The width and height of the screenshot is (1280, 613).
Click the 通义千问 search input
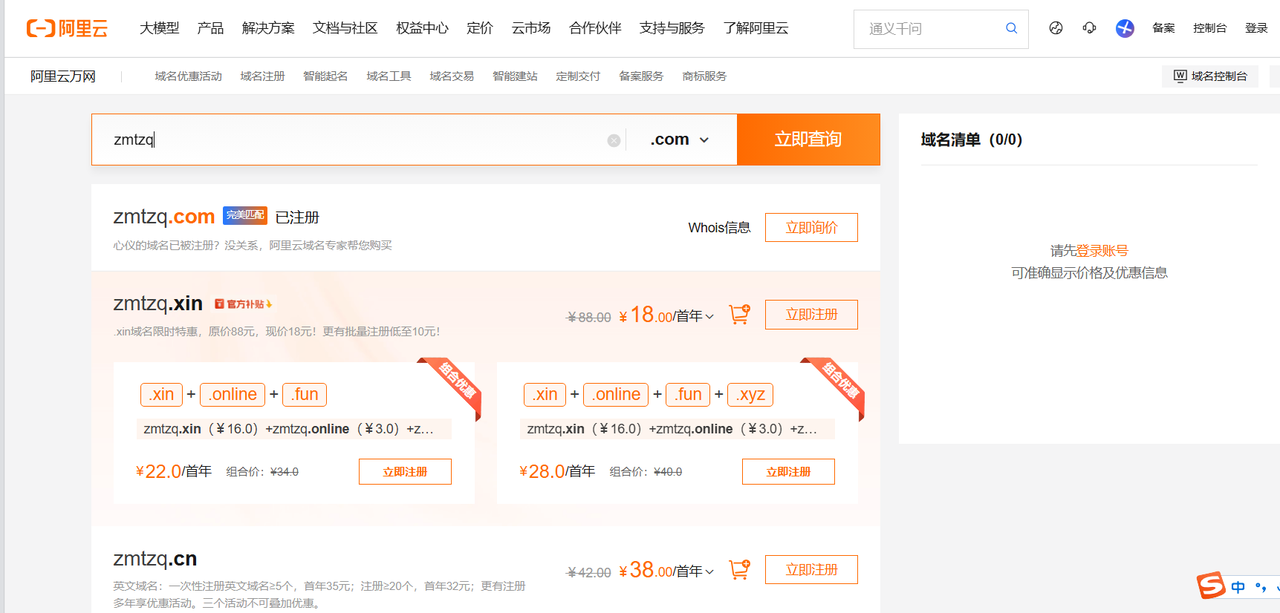pos(930,29)
